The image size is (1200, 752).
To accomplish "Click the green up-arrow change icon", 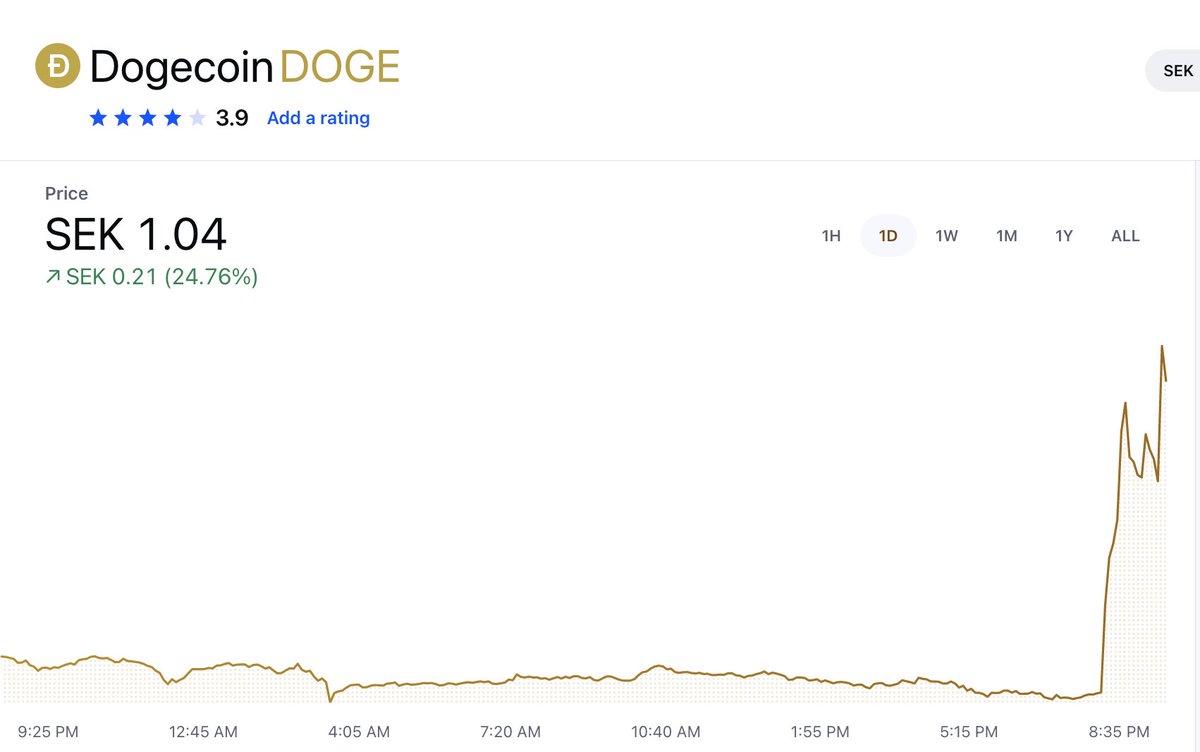I will pos(53,278).
